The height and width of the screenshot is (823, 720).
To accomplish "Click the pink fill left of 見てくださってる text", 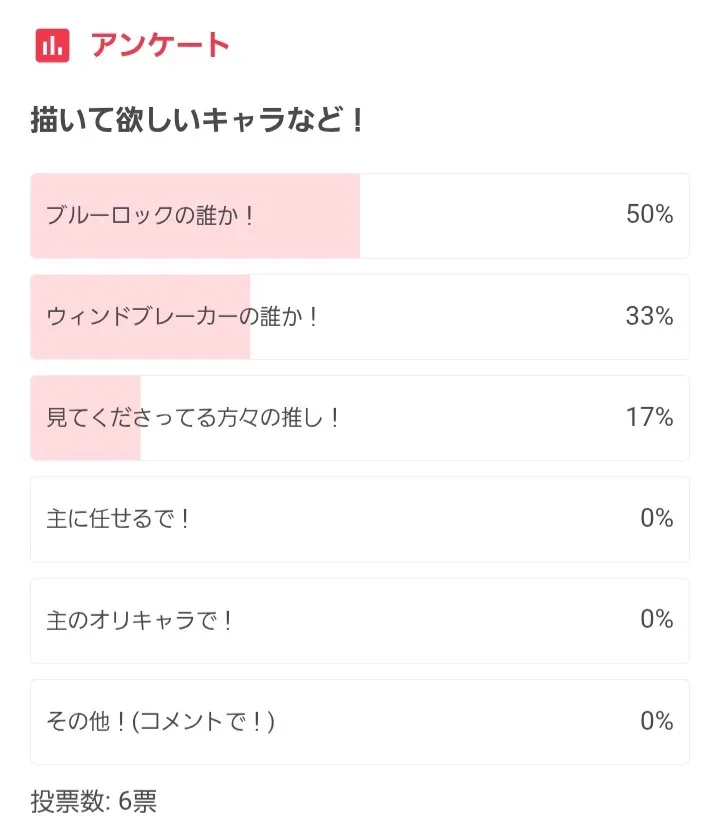I will [x=38, y=418].
